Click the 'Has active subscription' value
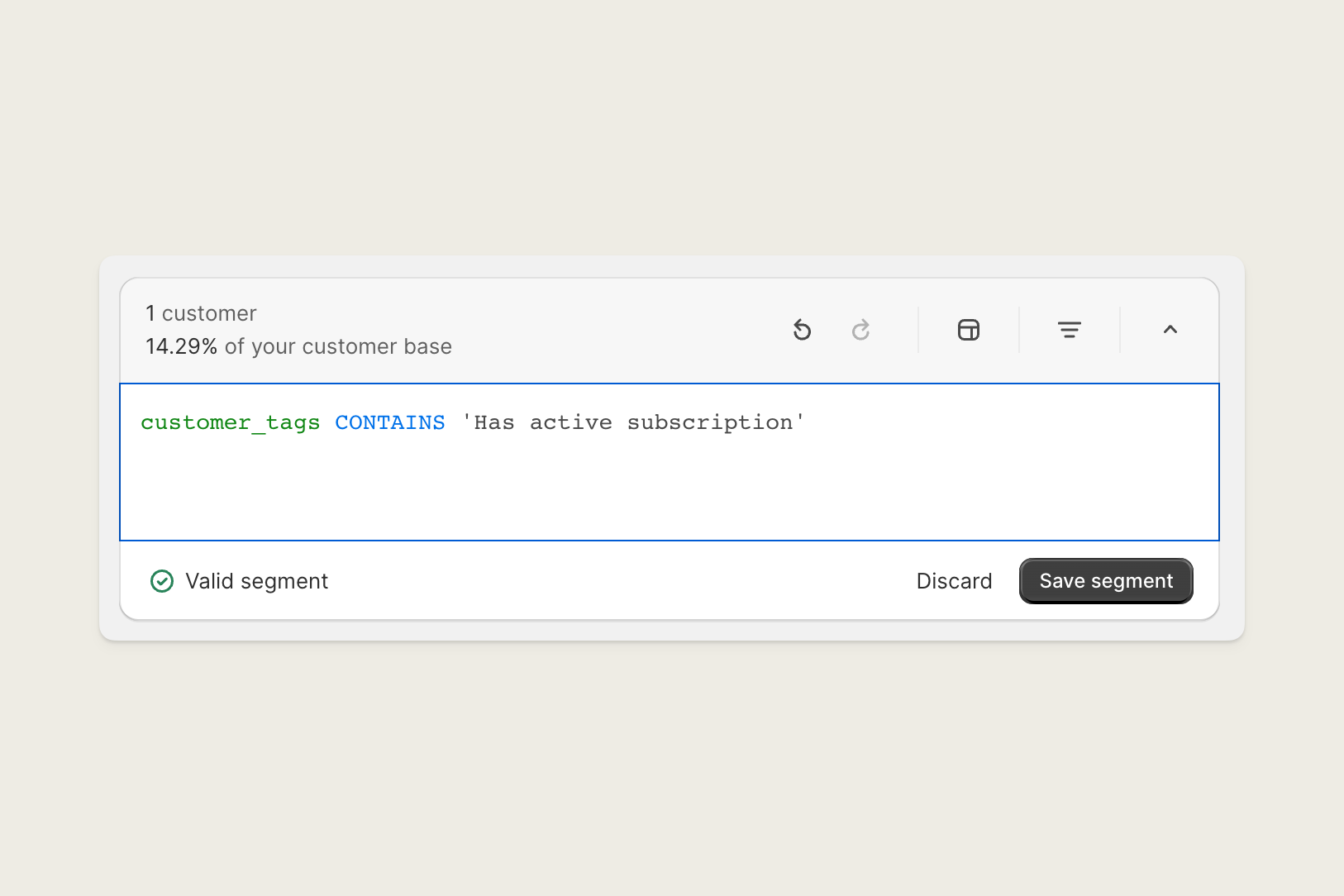 633,422
